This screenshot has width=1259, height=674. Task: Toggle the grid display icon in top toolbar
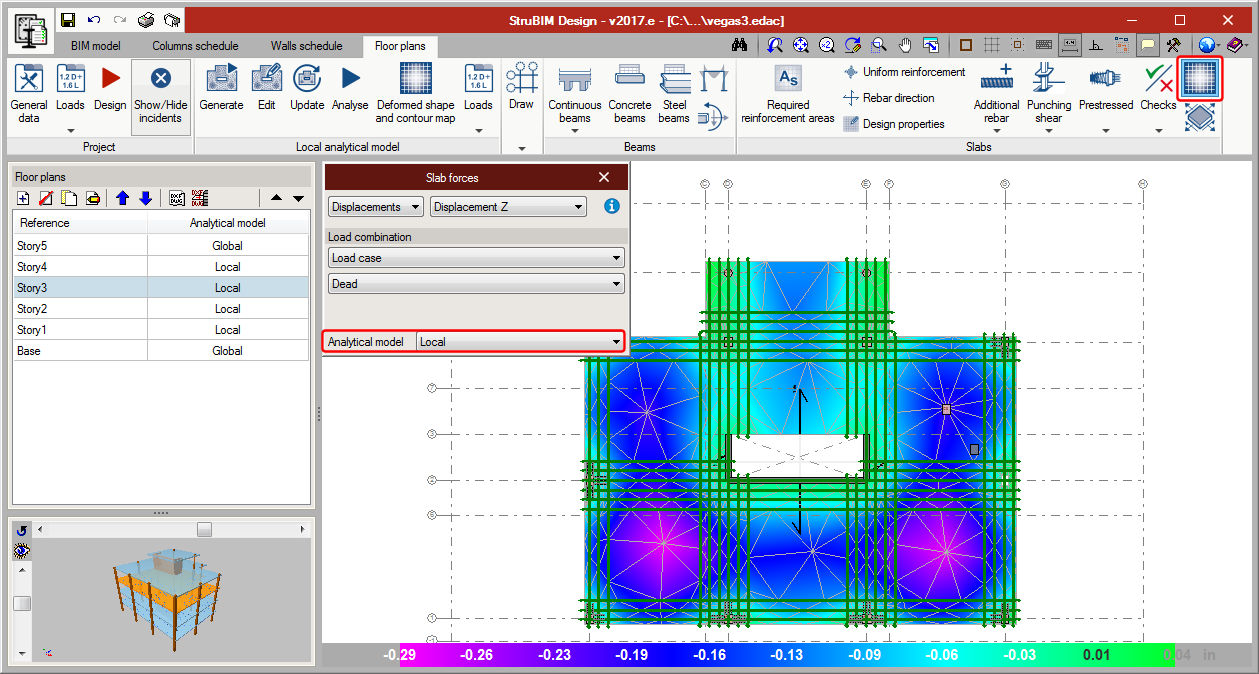pyautogui.click(x=991, y=45)
